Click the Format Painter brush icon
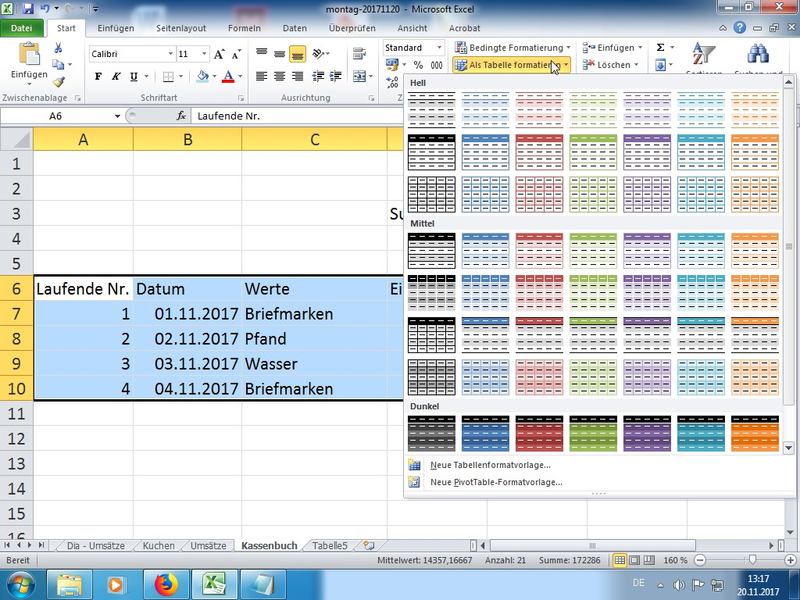This screenshot has height=600, width=800. [x=59, y=81]
